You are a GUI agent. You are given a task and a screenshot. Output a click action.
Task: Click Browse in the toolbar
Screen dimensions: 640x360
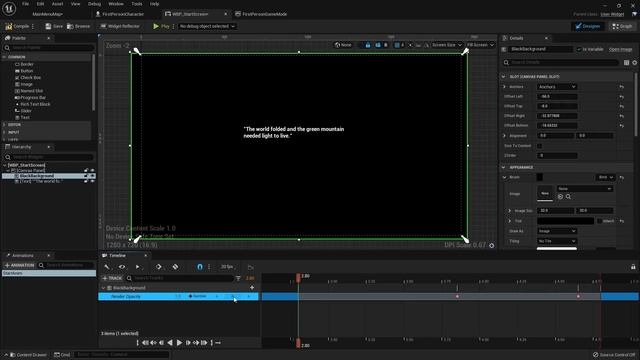[78, 26]
